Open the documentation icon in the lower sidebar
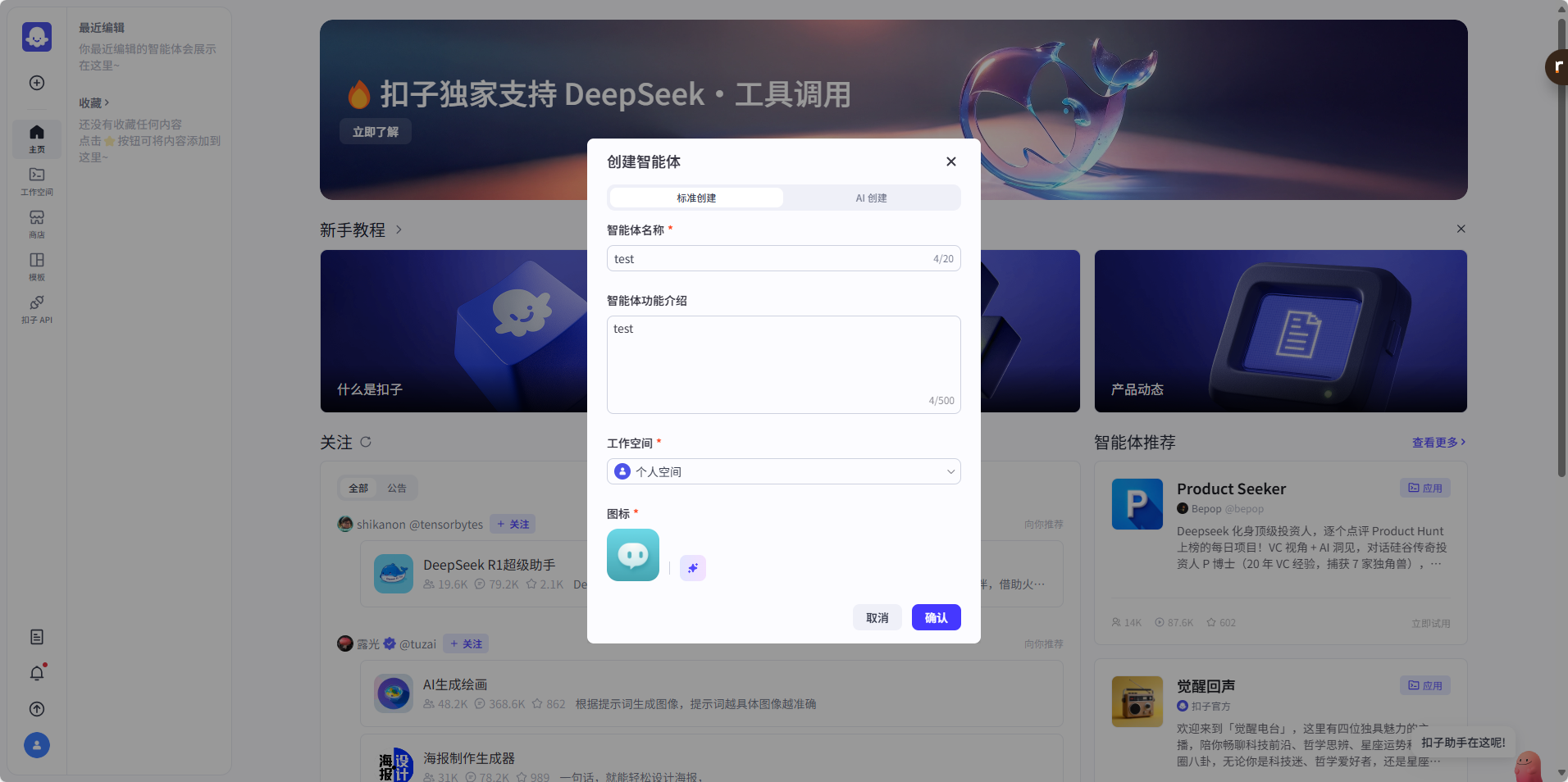Image resolution: width=1568 pixels, height=782 pixels. [37, 637]
